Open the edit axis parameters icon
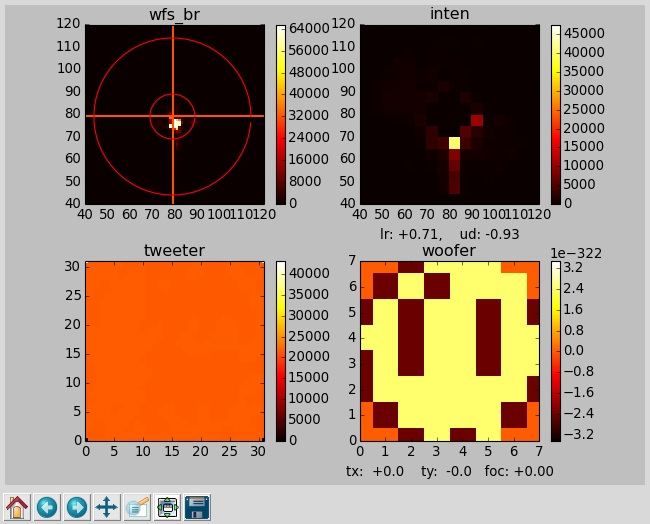Image resolution: width=650 pixels, height=524 pixels. click(x=137, y=507)
